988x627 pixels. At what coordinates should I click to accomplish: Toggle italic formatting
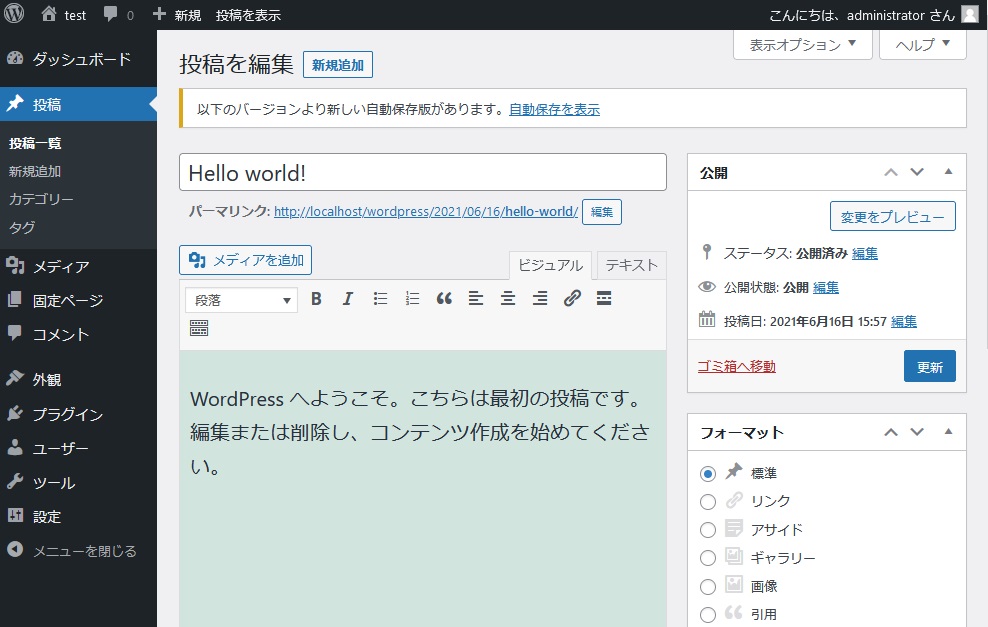(348, 299)
